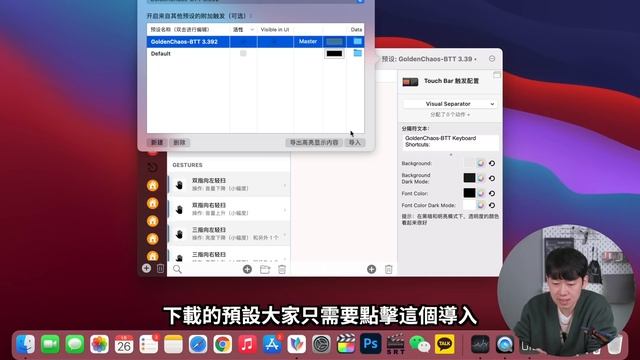Click the GESTURES section header
The width and height of the screenshot is (640, 360).
coord(187,165)
